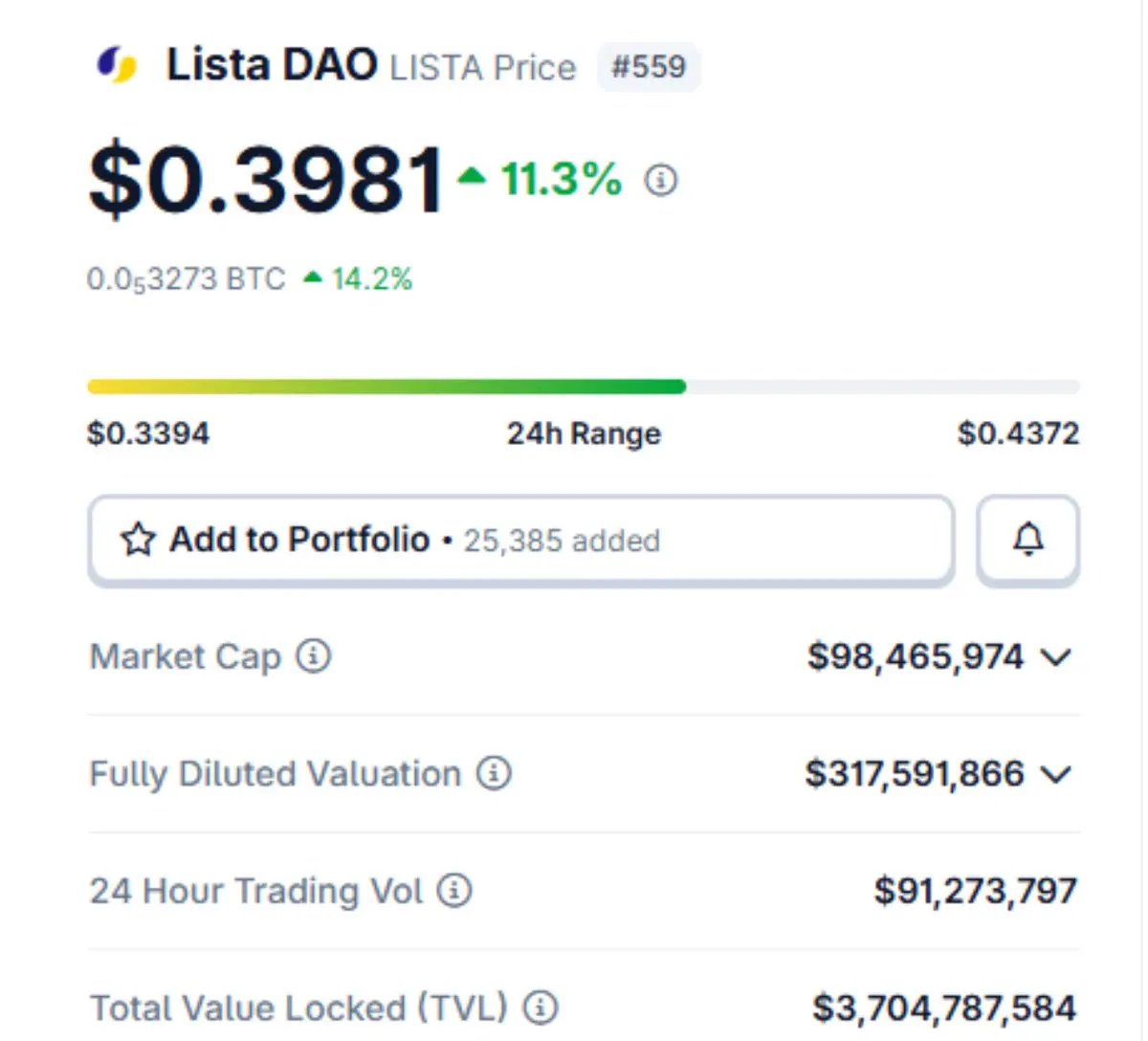Click the Lista DAO coin logo

coord(117,65)
